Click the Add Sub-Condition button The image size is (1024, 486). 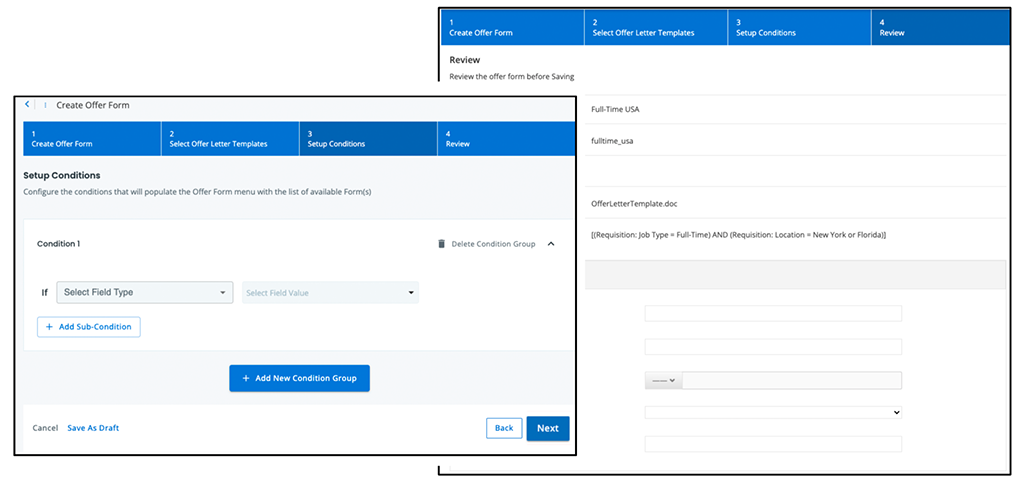89,327
